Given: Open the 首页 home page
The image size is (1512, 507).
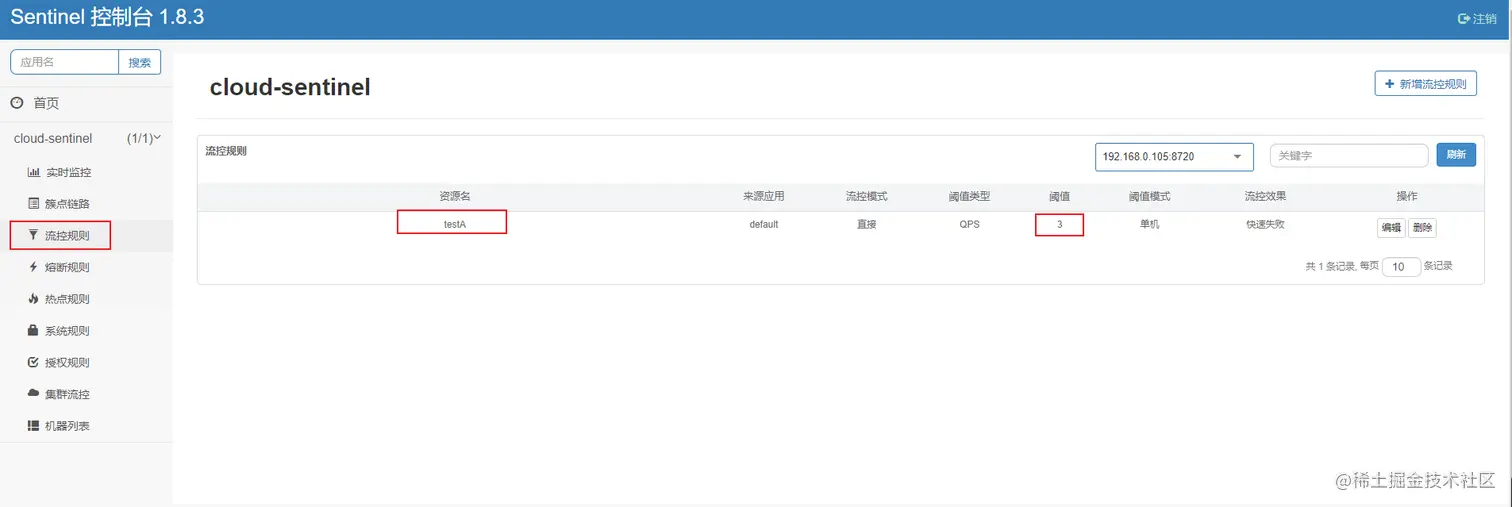Looking at the screenshot, I should click(46, 103).
